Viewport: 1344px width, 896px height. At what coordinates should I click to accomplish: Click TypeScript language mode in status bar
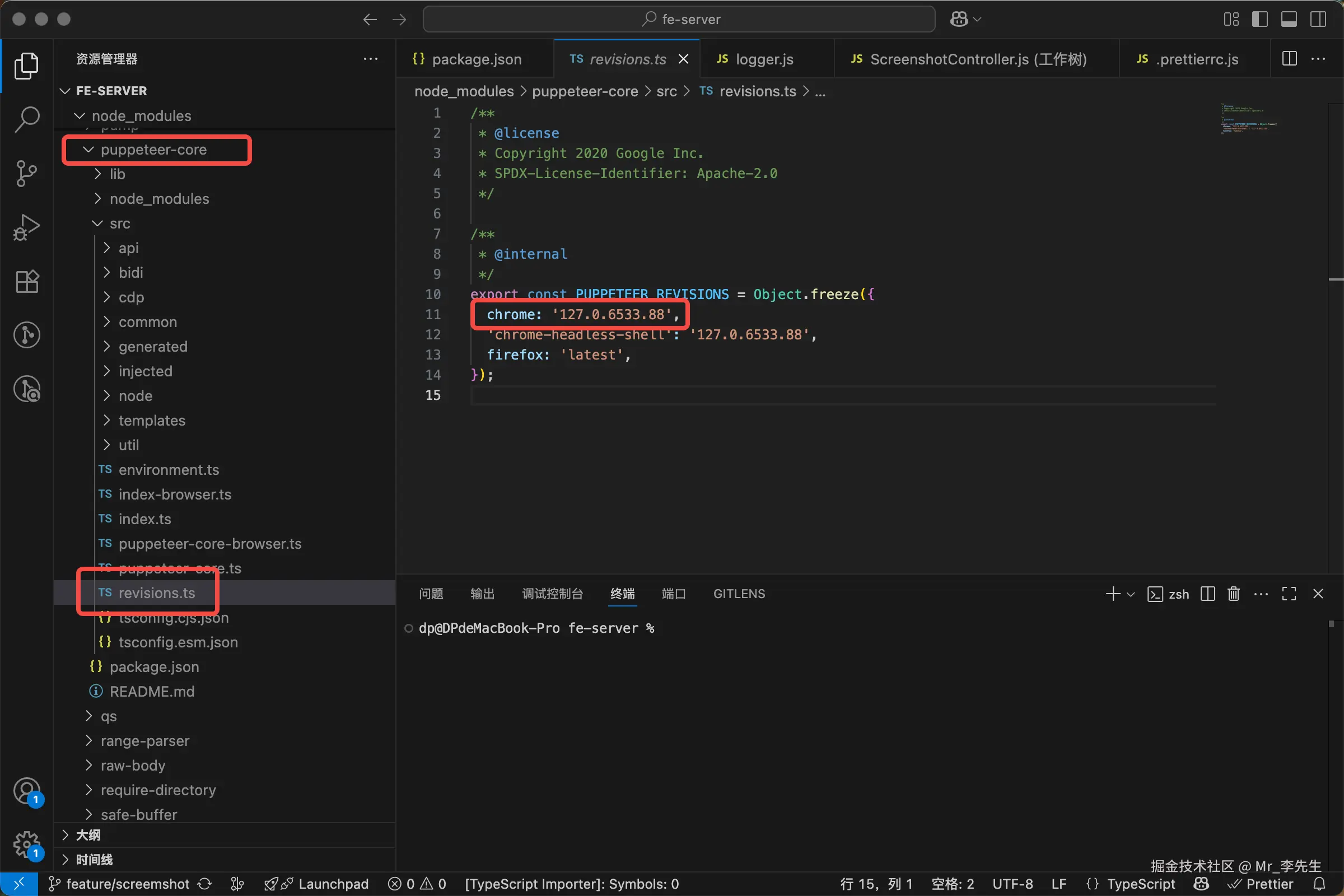click(x=1140, y=884)
